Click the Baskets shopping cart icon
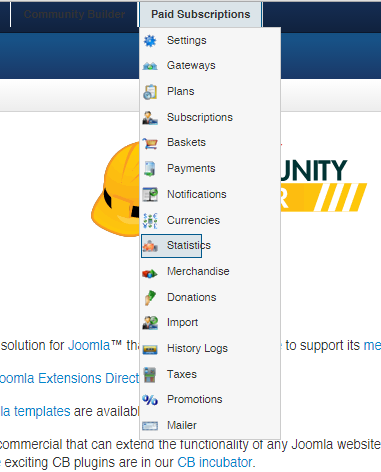The width and height of the screenshot is (381, 472). click(150, 143)
